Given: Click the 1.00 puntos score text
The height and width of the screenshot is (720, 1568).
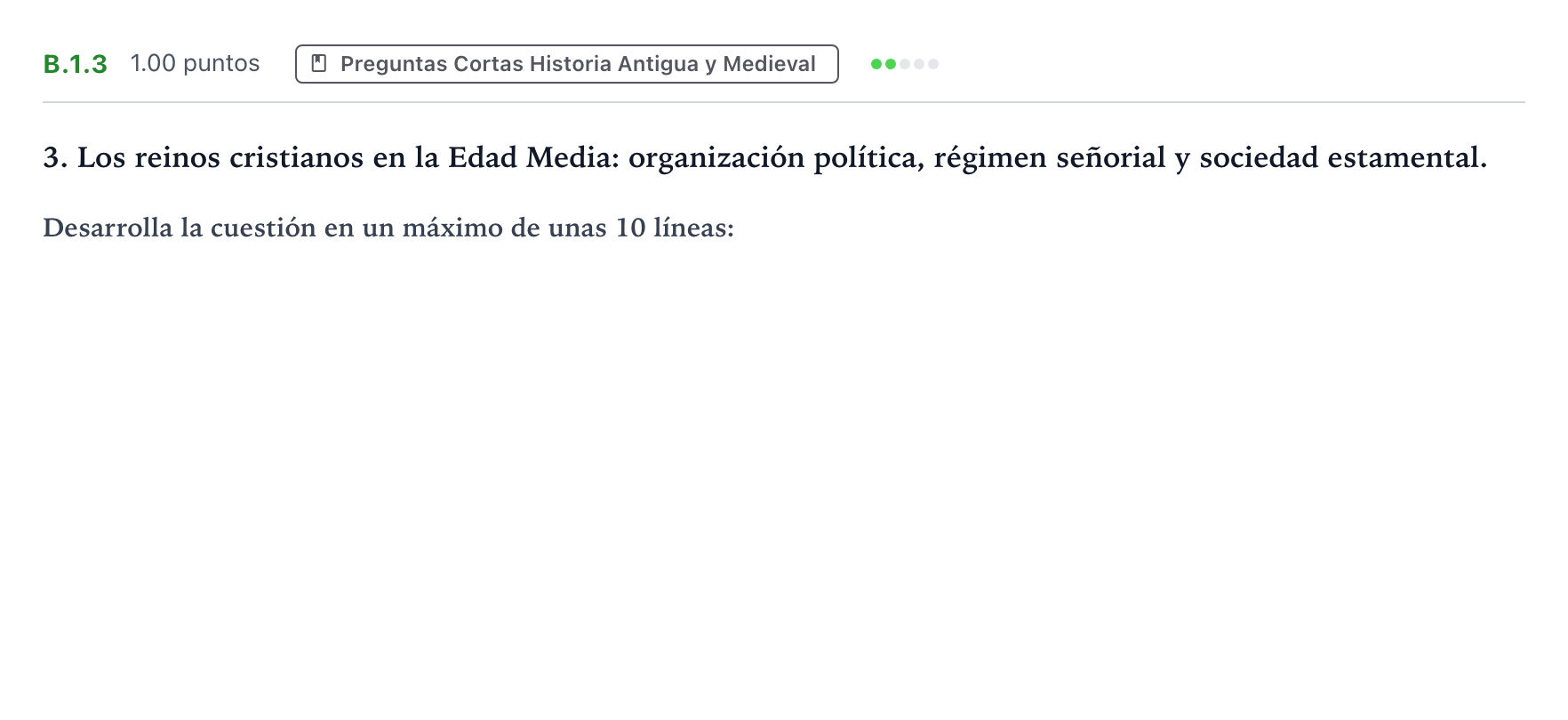Looking at the screenshot, I should pos(195,63).
